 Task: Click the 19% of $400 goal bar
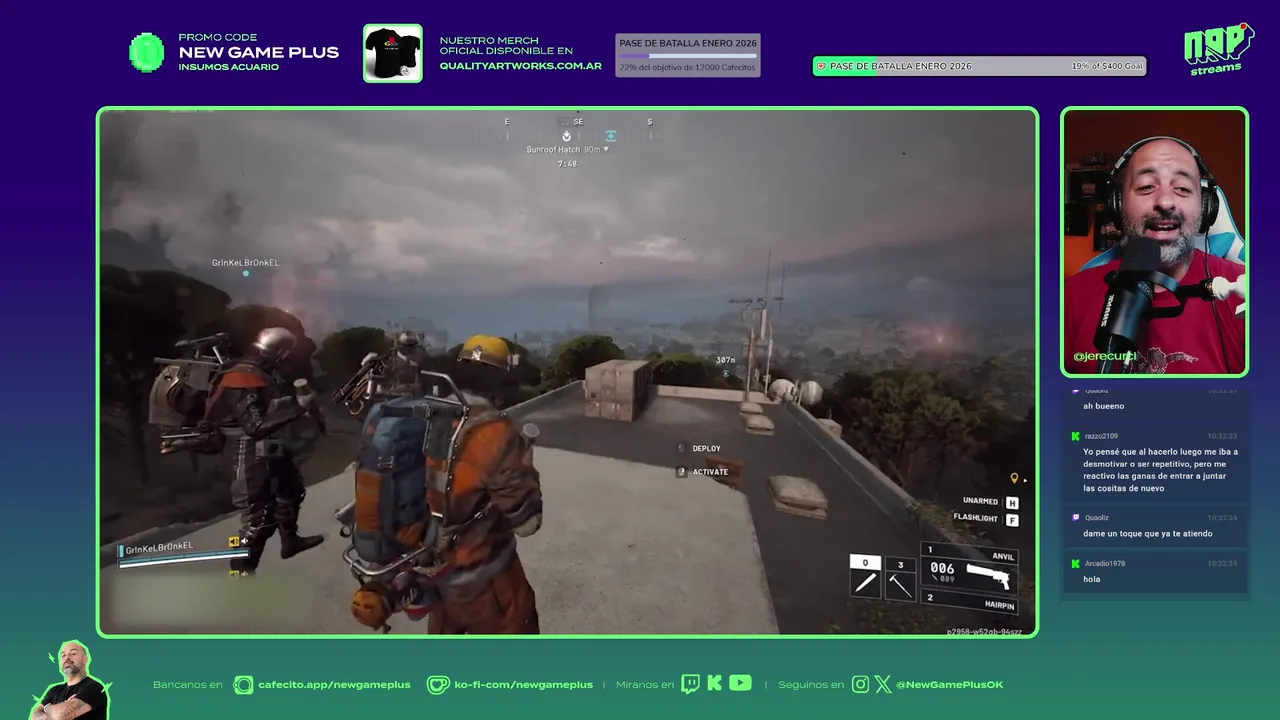979,66
